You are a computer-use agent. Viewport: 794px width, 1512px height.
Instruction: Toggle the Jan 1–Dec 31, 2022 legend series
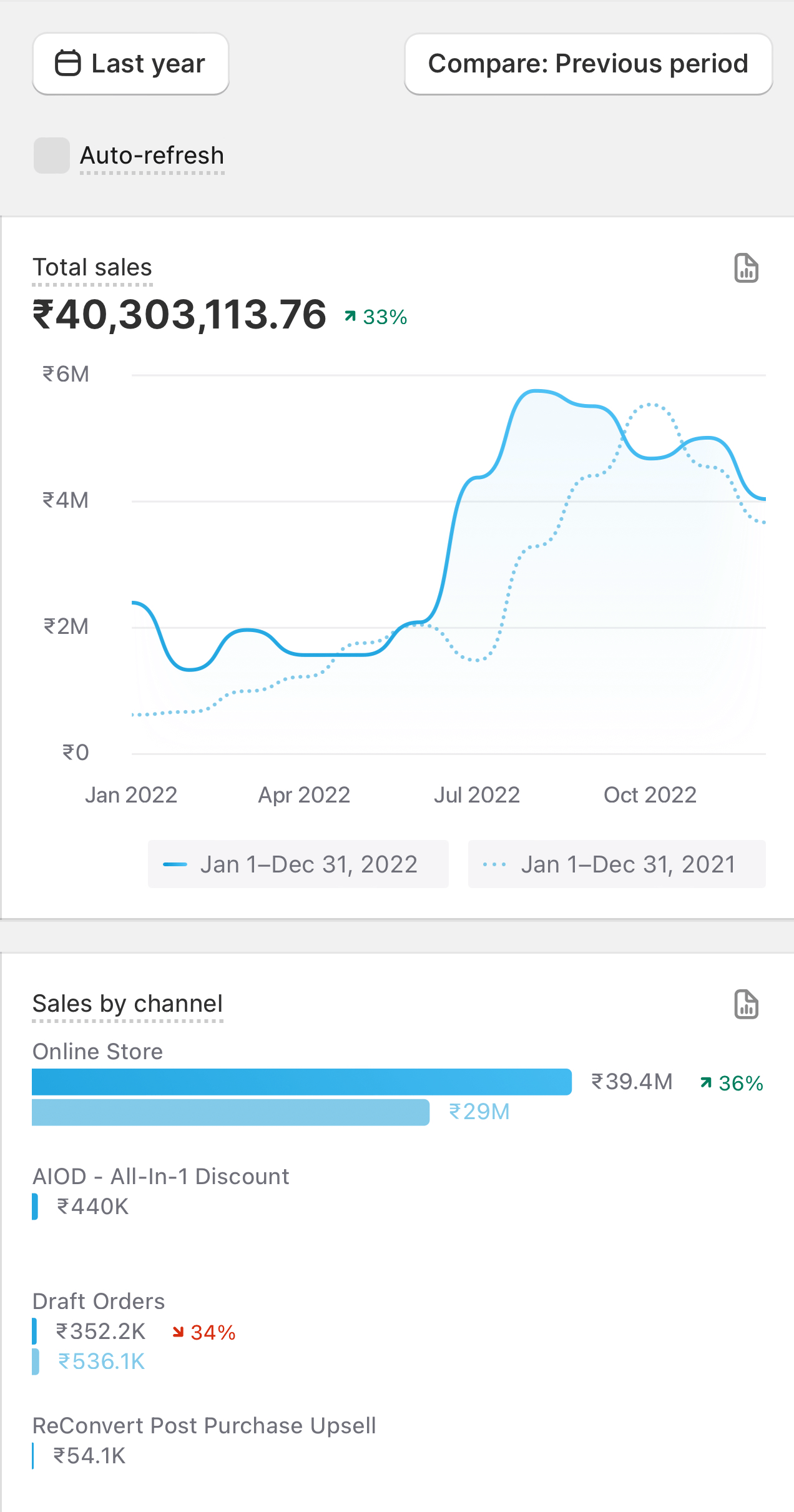coord(298,864)
